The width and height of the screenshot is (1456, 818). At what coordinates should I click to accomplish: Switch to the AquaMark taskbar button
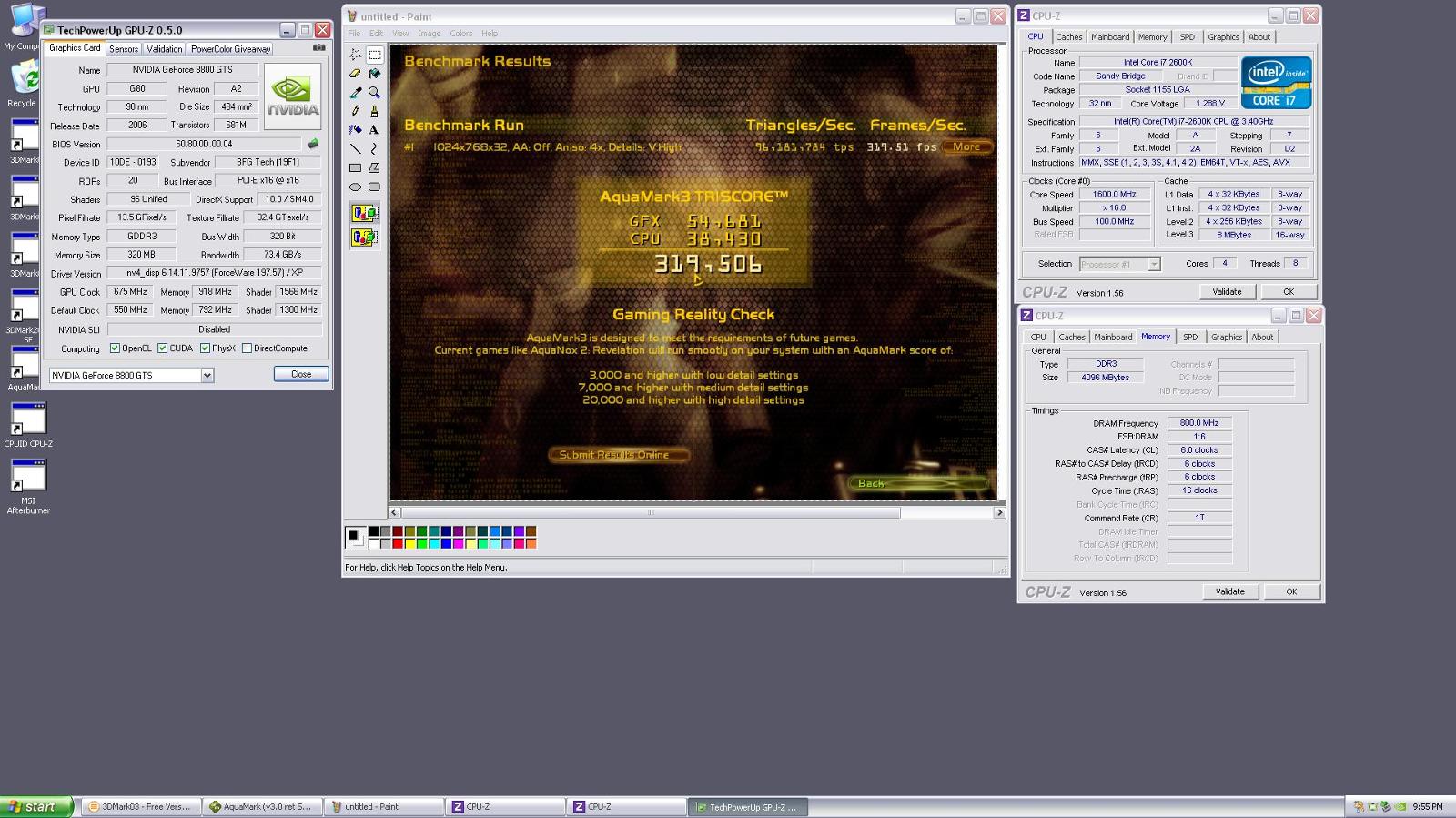tap(262, 806)
